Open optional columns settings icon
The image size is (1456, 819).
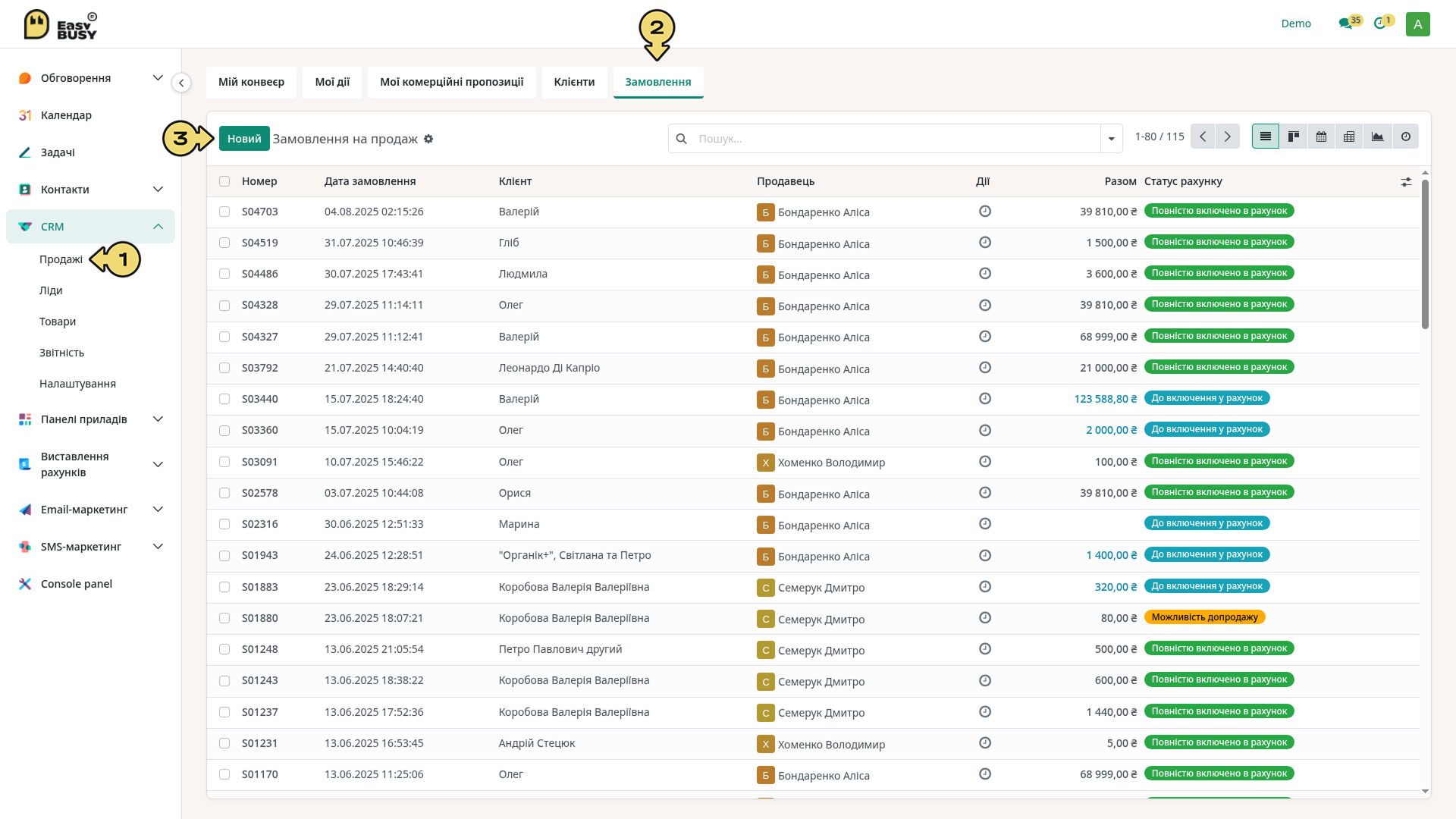click(1406, 182)
